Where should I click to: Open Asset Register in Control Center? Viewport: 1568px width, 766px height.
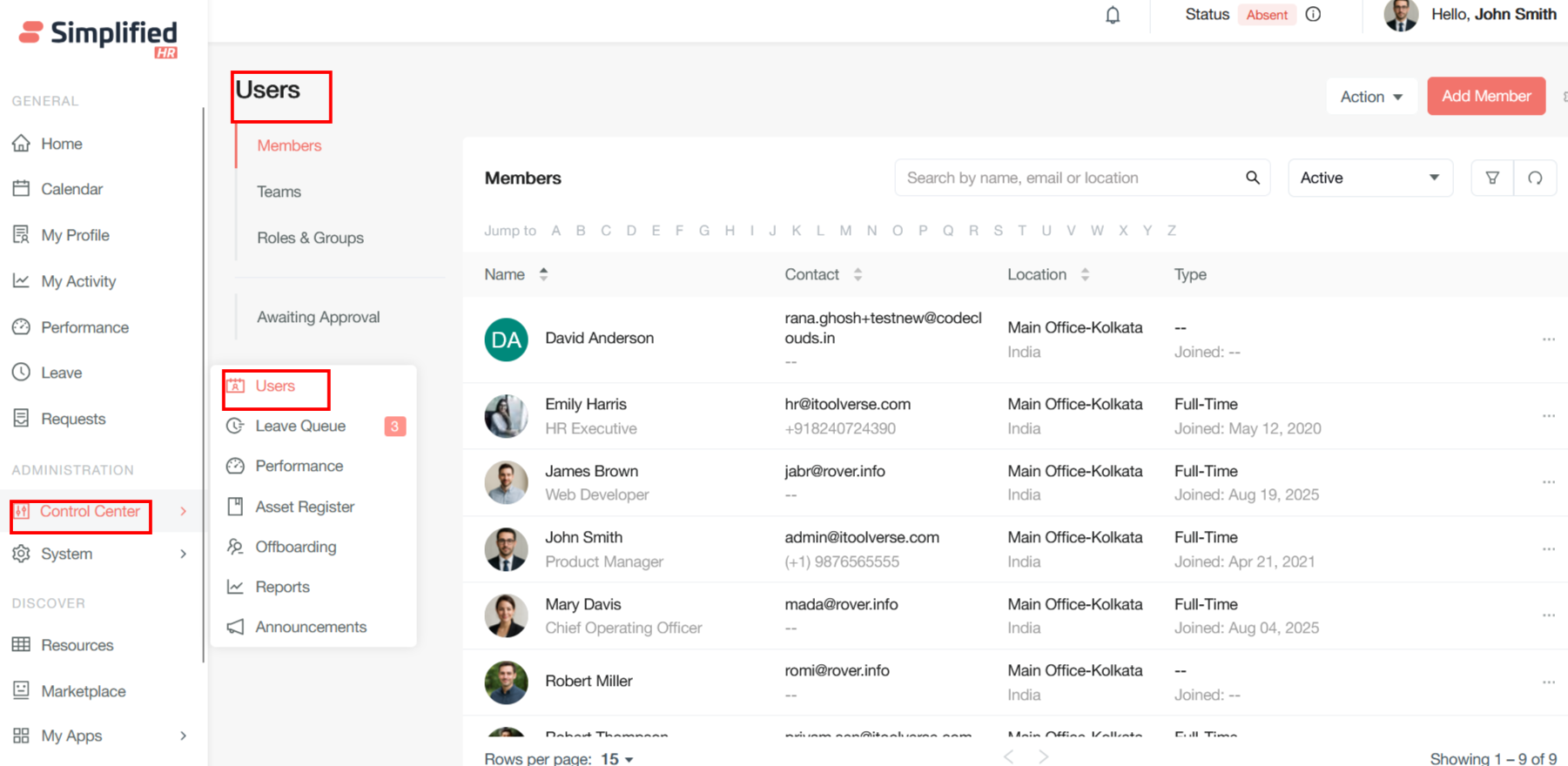tap(305, 507)
